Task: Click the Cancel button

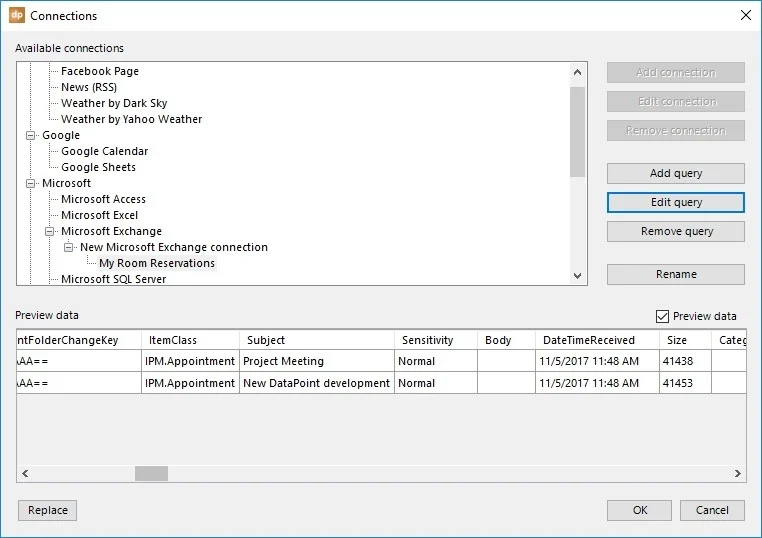Action: coord(712,510)
